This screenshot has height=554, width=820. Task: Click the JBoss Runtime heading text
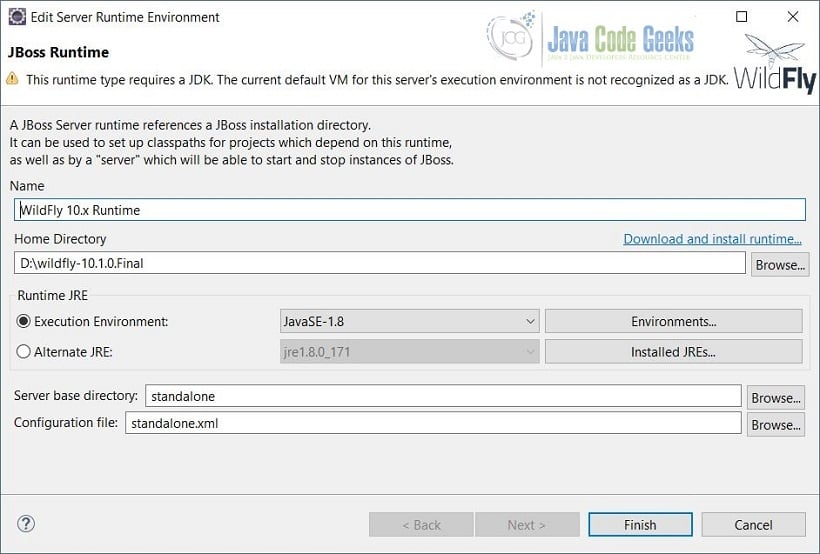59,52
